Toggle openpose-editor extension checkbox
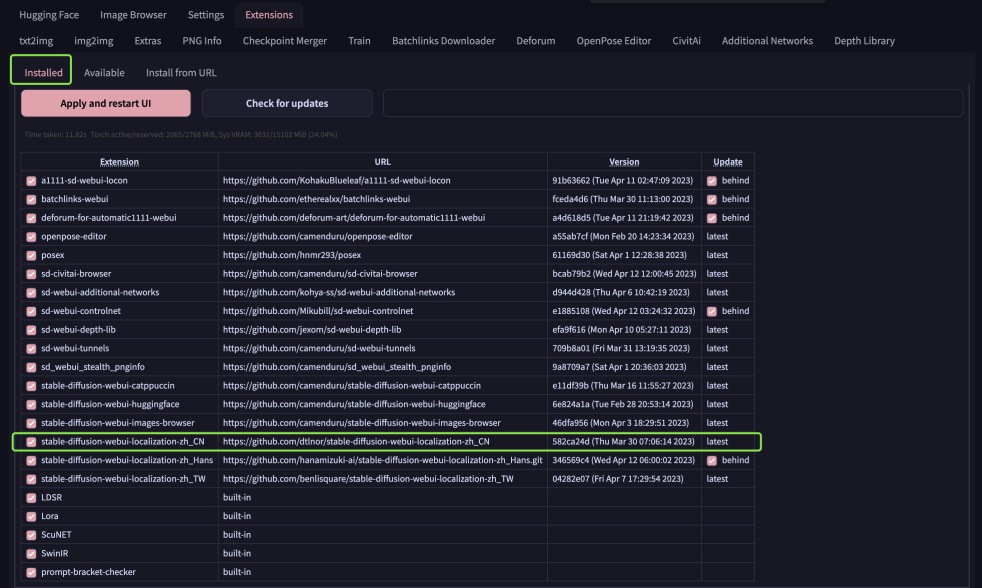 [x=31, y=237]
